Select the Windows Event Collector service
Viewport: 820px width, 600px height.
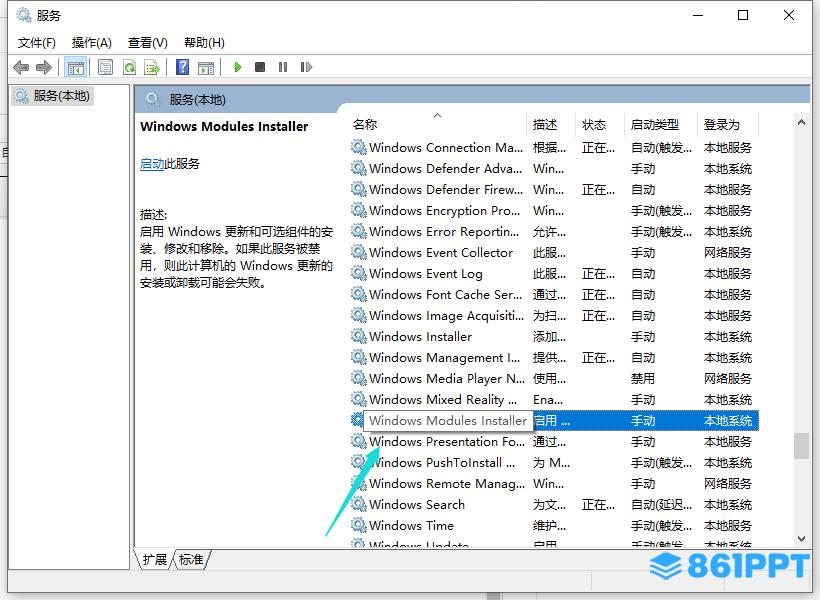point(553,253)
